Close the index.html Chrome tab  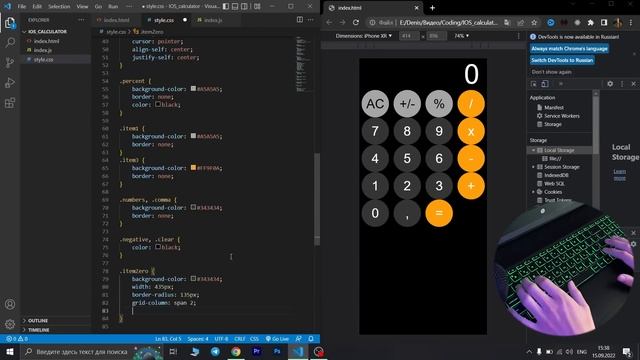pyautogui.click(x=416, y=8)
